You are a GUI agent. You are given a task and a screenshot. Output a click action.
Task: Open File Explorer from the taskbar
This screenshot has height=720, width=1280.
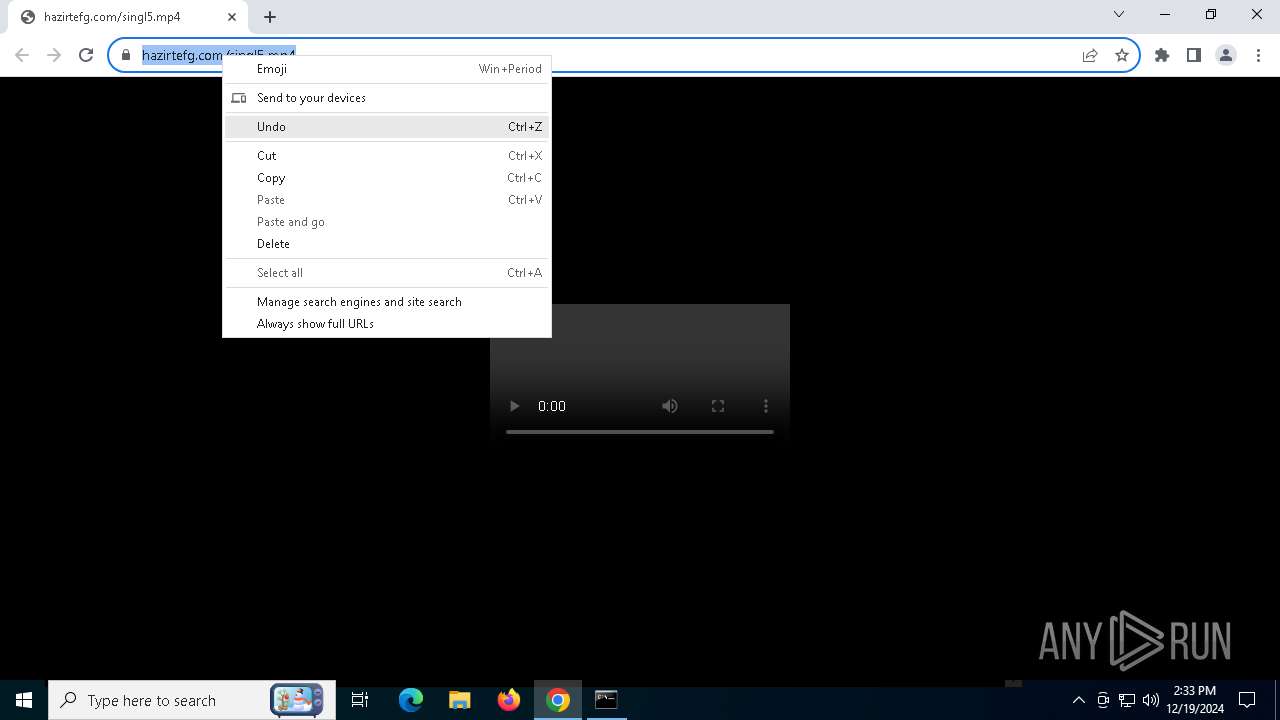(460, 700)
